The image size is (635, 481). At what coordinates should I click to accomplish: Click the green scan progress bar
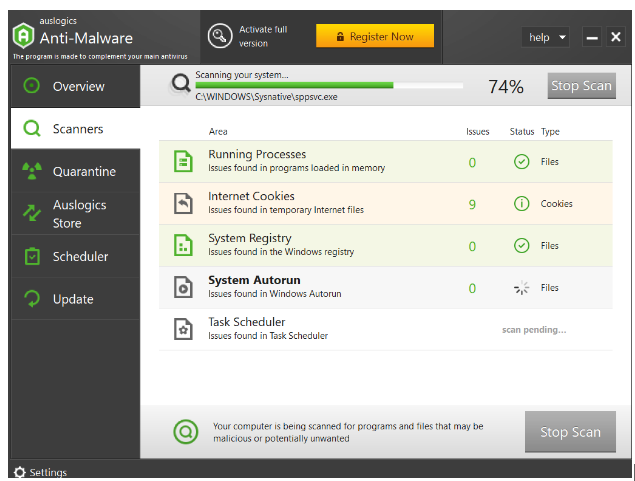point(329,85)
